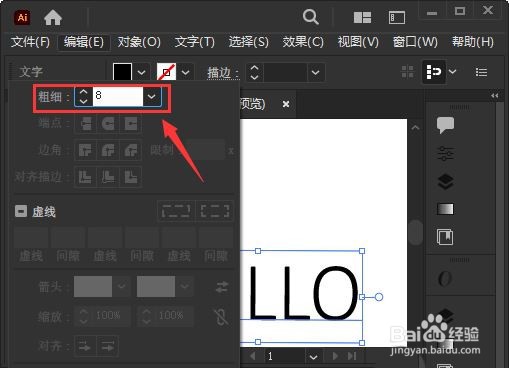Open the comments speech bubble panel
Screen dimensions: 509x368
tap(445, 125)
